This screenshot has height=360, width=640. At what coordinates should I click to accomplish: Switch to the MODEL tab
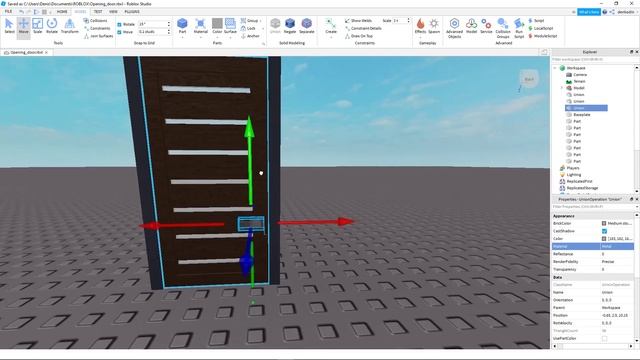tap(80, 12)
